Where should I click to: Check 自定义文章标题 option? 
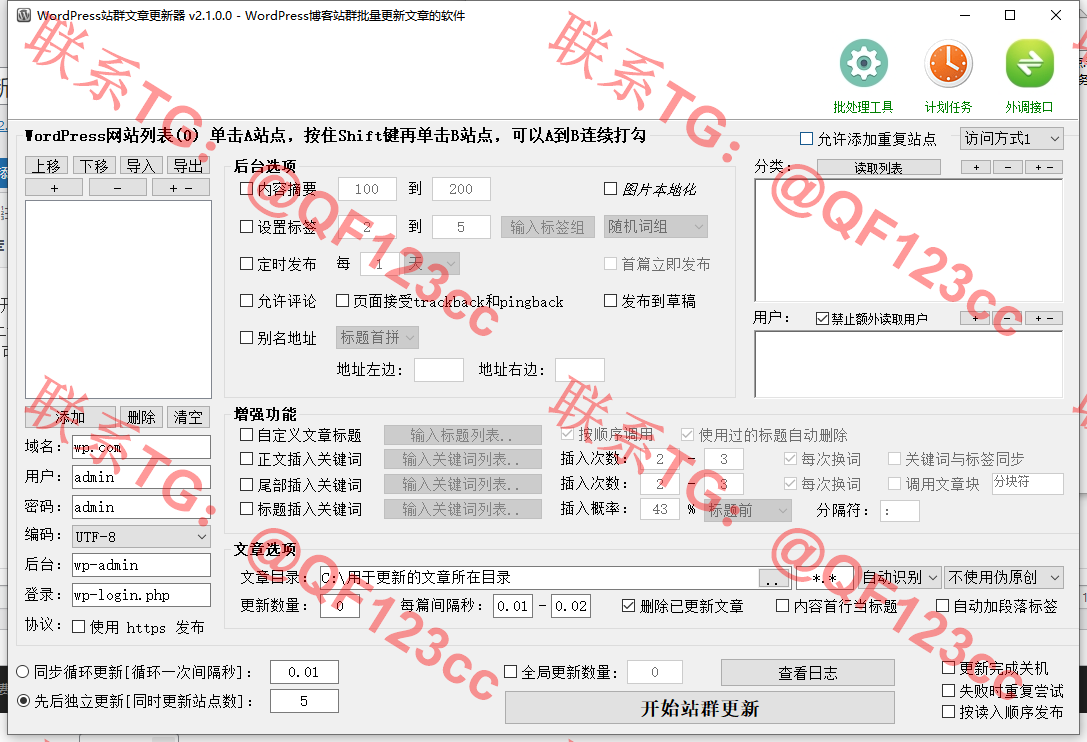tap(246, 435)
